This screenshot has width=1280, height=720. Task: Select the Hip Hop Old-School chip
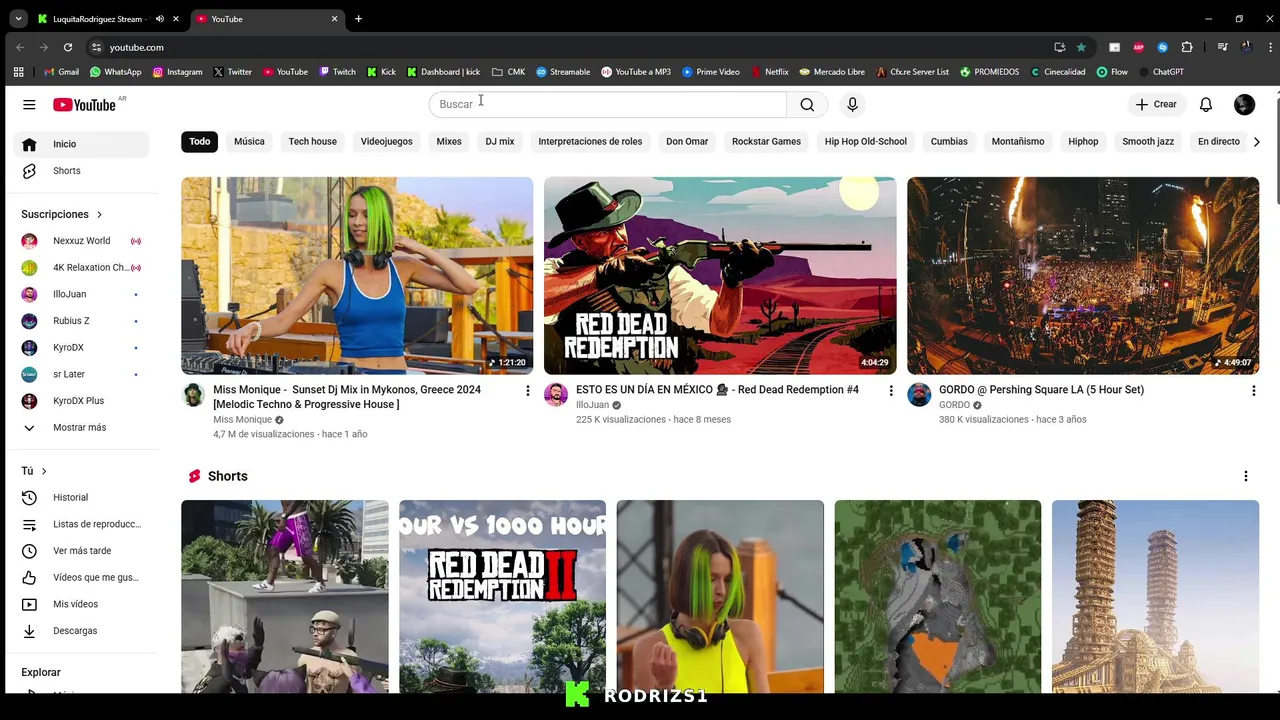pyautogui.click(x=866, y=141)
